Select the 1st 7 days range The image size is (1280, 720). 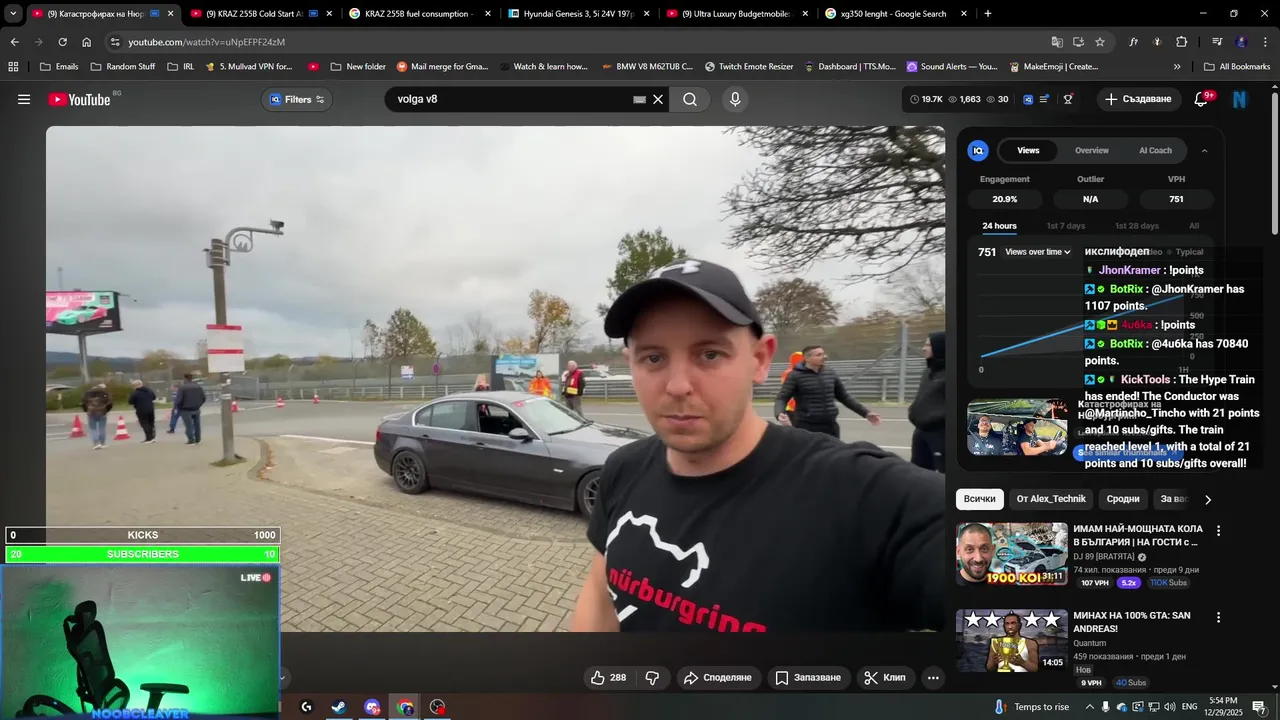pos(1065,226)
